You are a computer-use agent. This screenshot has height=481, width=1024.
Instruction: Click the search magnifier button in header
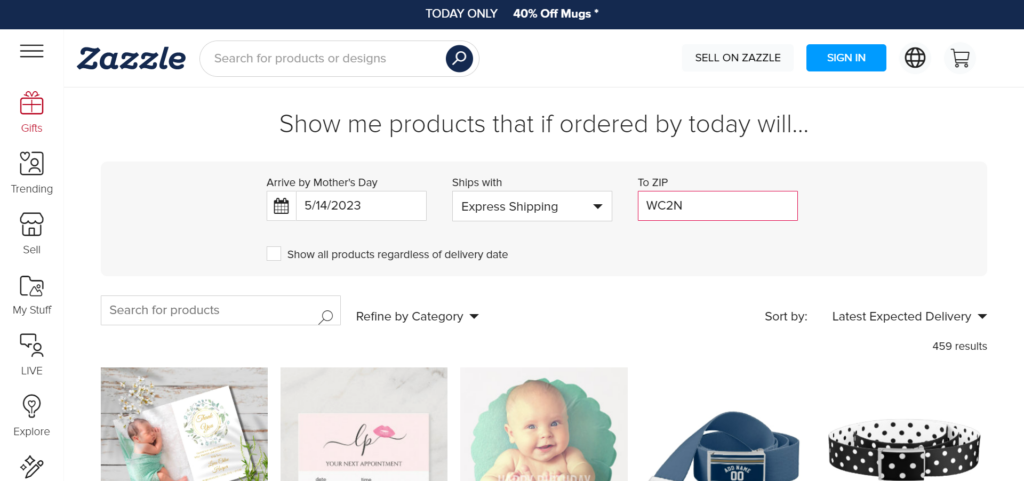pyautogui.click(x=459, y=58)
